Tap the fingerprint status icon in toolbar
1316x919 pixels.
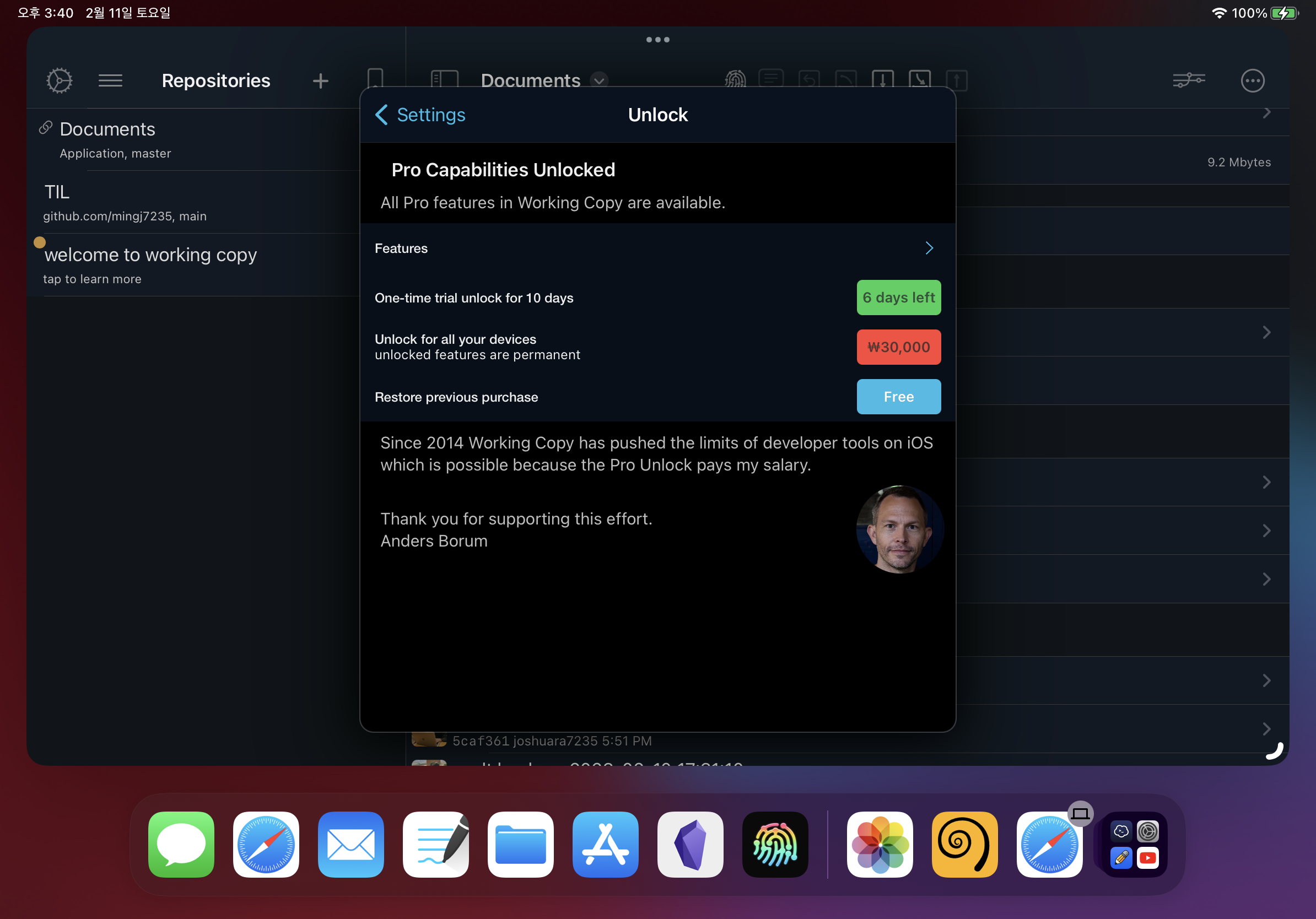(x=735, y=80)
